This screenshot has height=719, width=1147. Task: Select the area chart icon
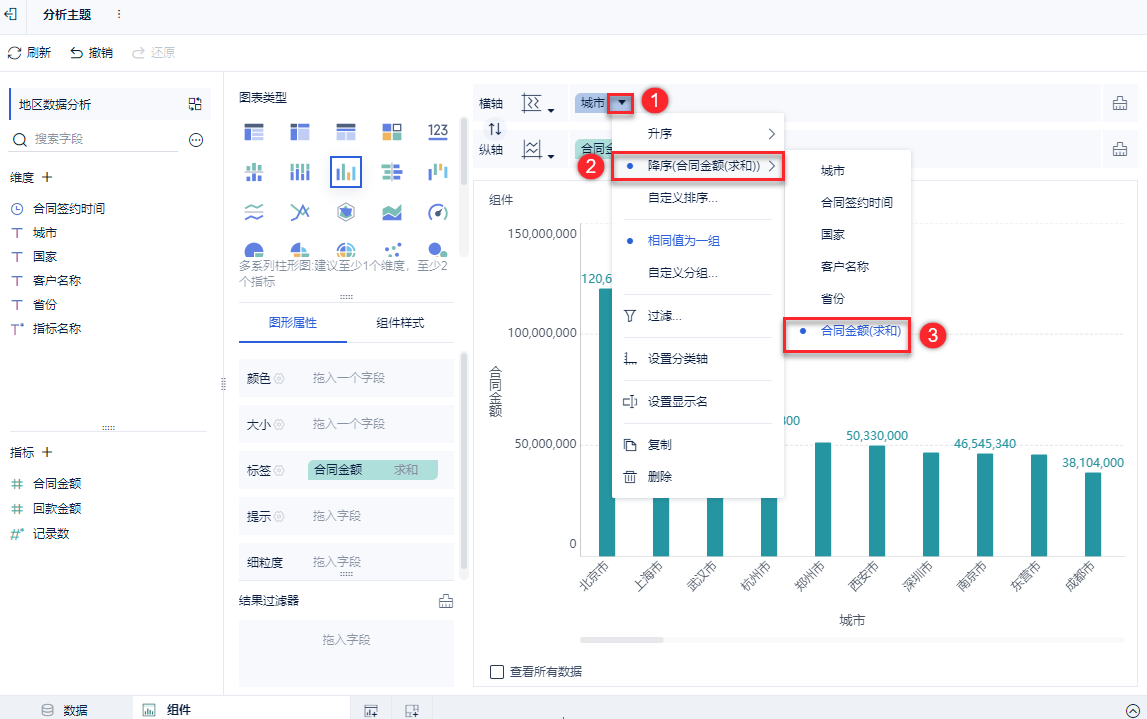392,212
